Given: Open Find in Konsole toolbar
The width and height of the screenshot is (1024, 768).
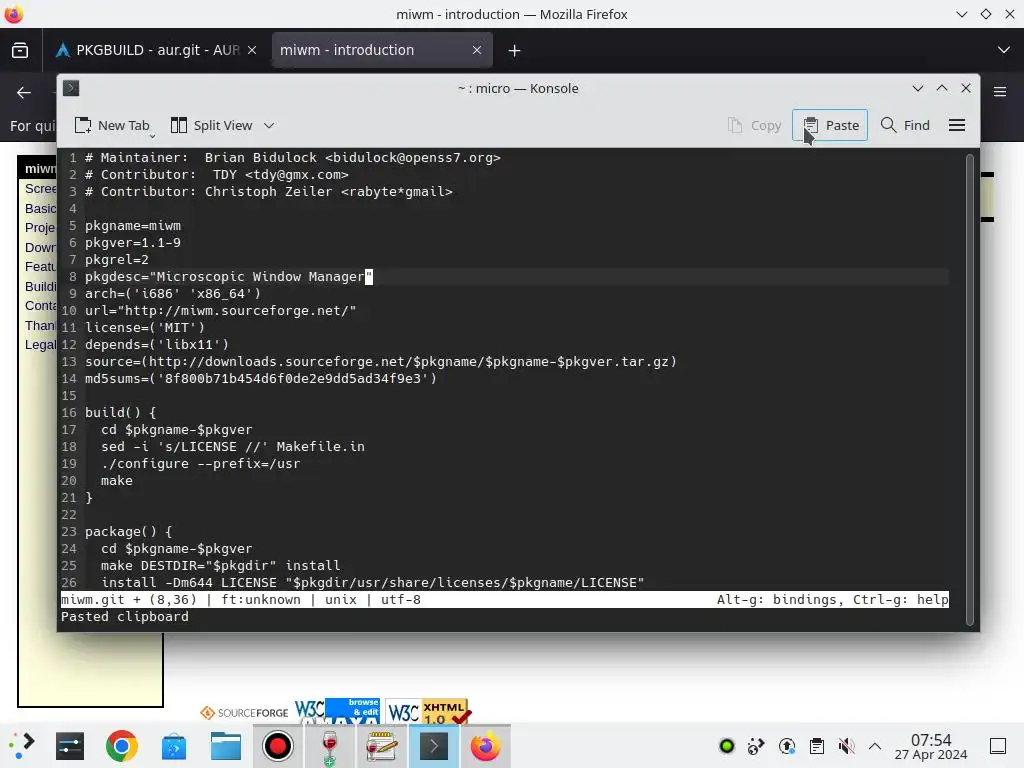Looking at the screenshot, I should tap(905, 125).
